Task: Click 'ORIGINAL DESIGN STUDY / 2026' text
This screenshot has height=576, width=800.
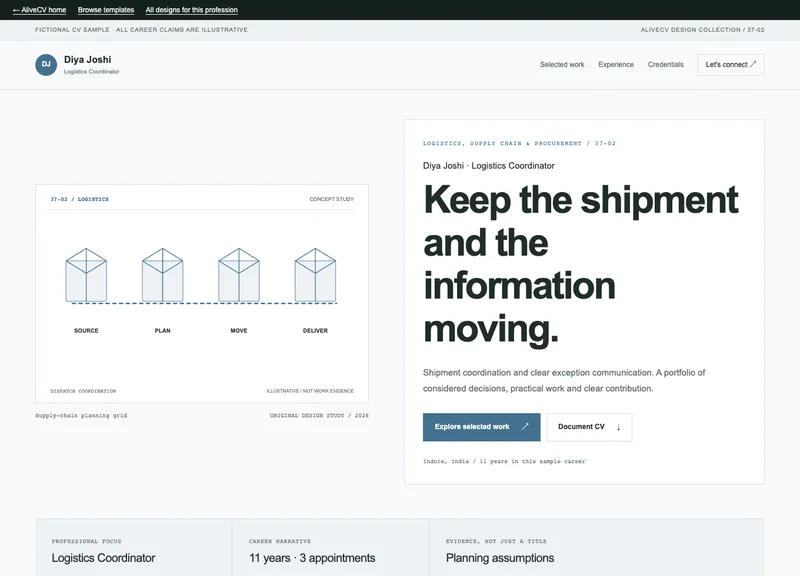Action: click(x=319, y=416)
